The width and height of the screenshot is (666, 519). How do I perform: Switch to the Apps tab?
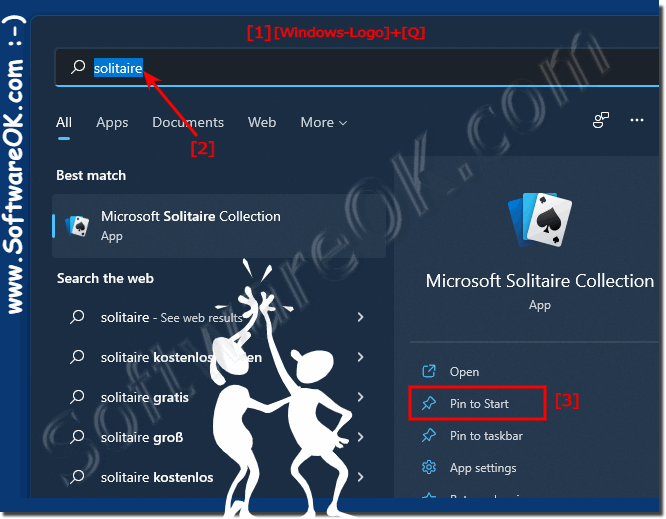(x=112, y=122)
